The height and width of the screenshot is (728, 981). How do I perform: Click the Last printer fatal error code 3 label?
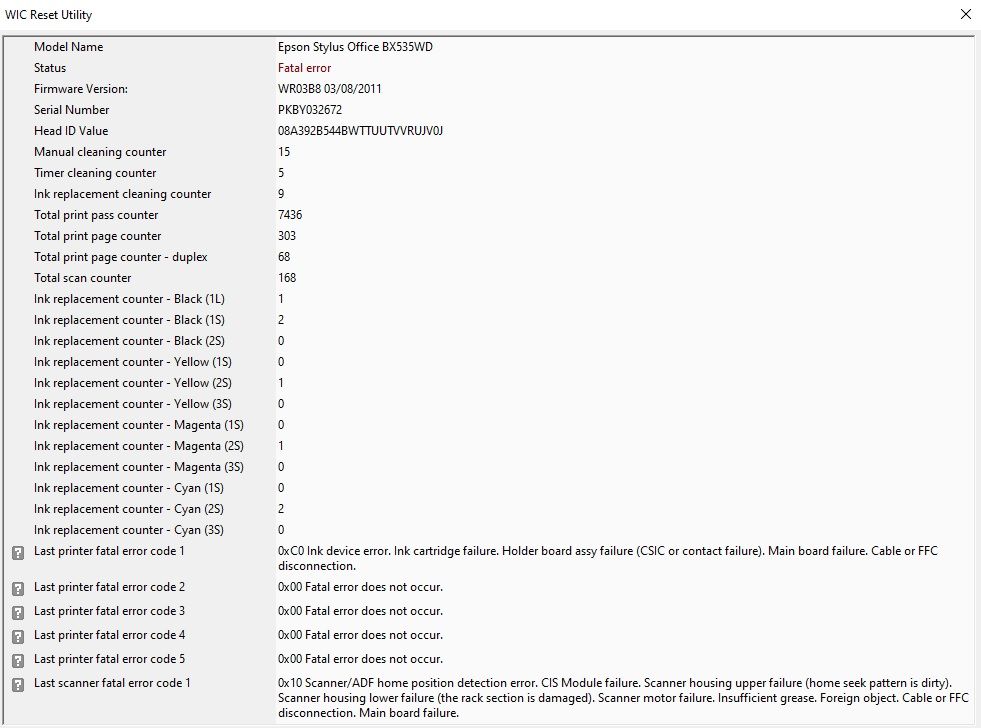point(109,611)
